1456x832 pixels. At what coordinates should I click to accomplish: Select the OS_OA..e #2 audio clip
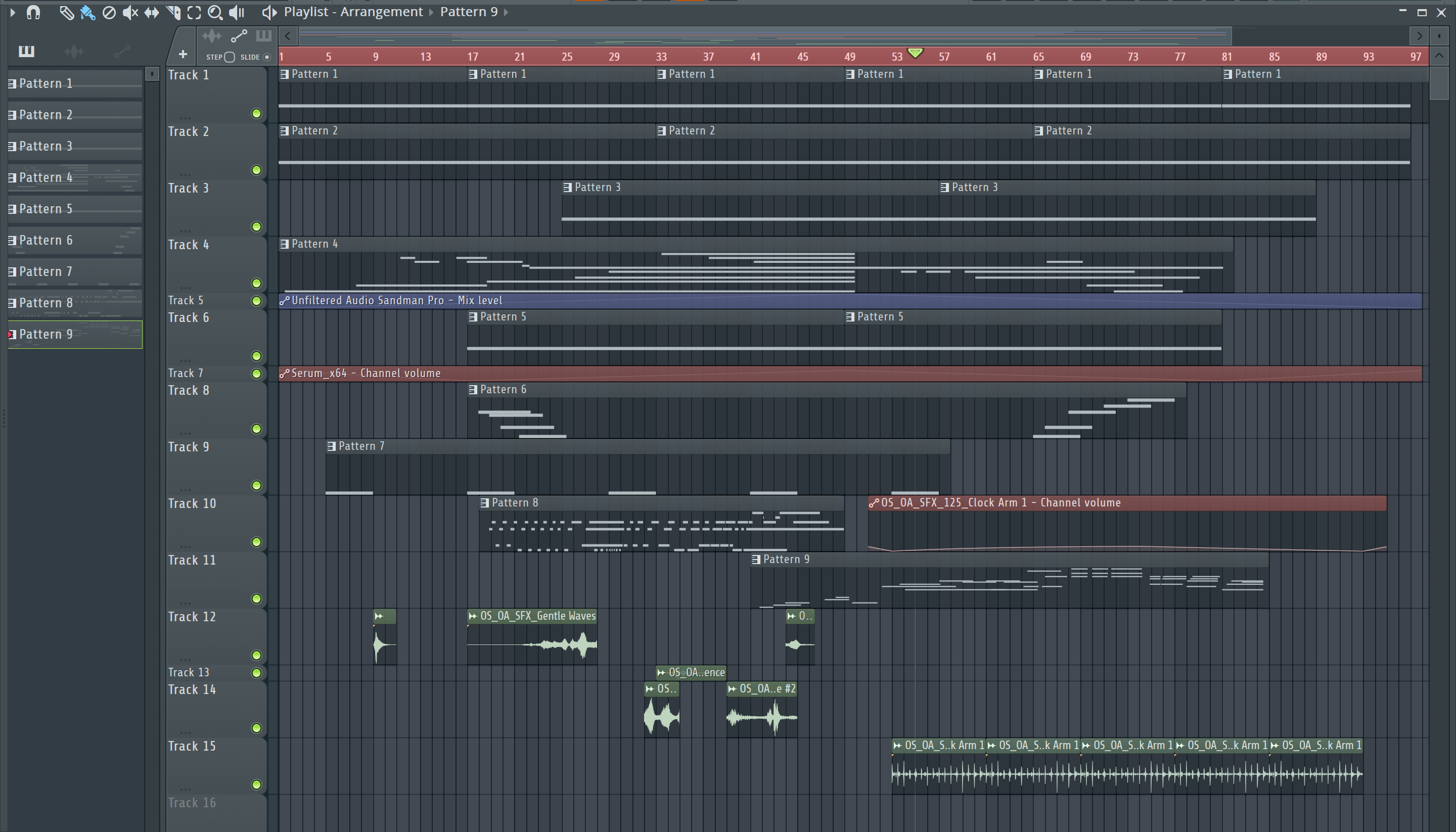762,709
